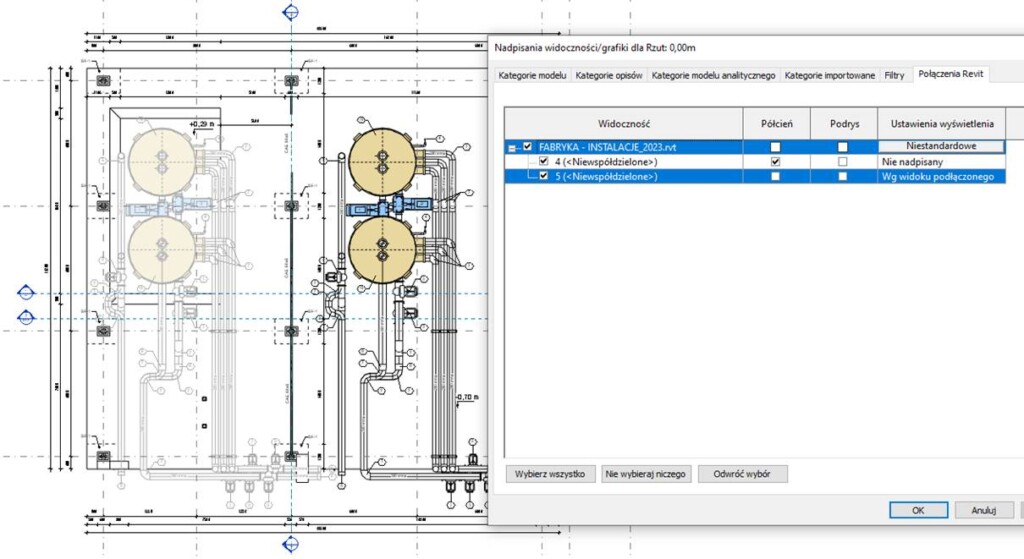The width and height of the screenshot is (1024, 559).
Task: Enable Podrys for instance 5 row
Action: coord(842,176)
